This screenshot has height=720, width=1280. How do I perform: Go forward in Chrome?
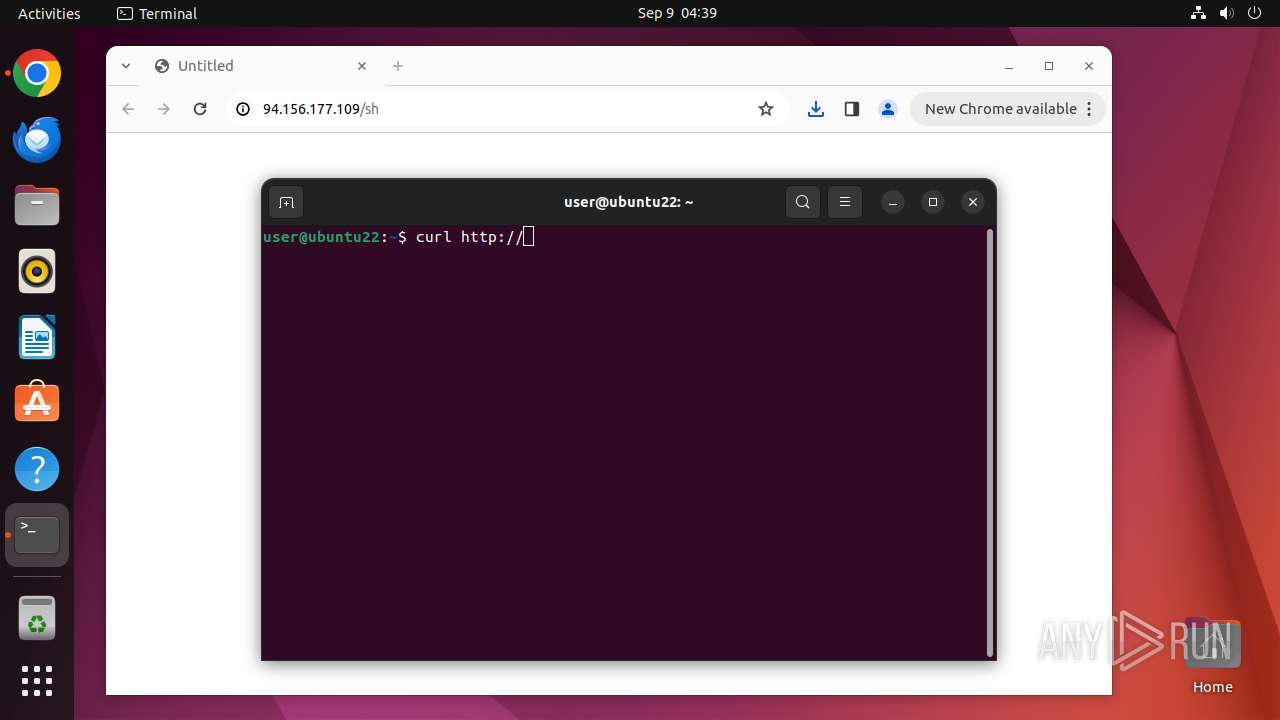point(164,109)
